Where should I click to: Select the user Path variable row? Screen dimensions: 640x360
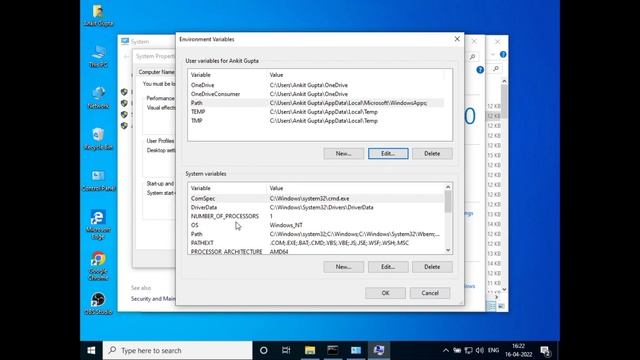coord(316,103)
